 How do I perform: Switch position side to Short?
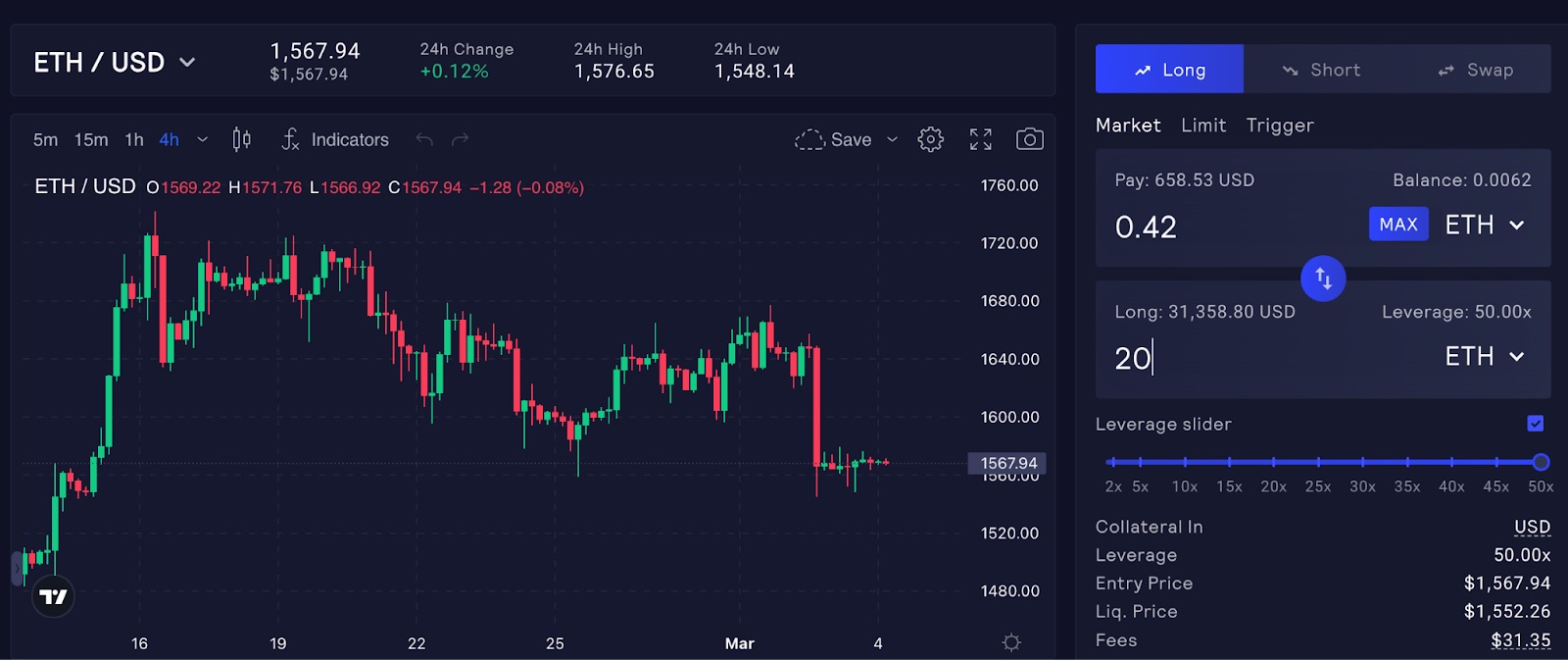[x=1322, y=69]
